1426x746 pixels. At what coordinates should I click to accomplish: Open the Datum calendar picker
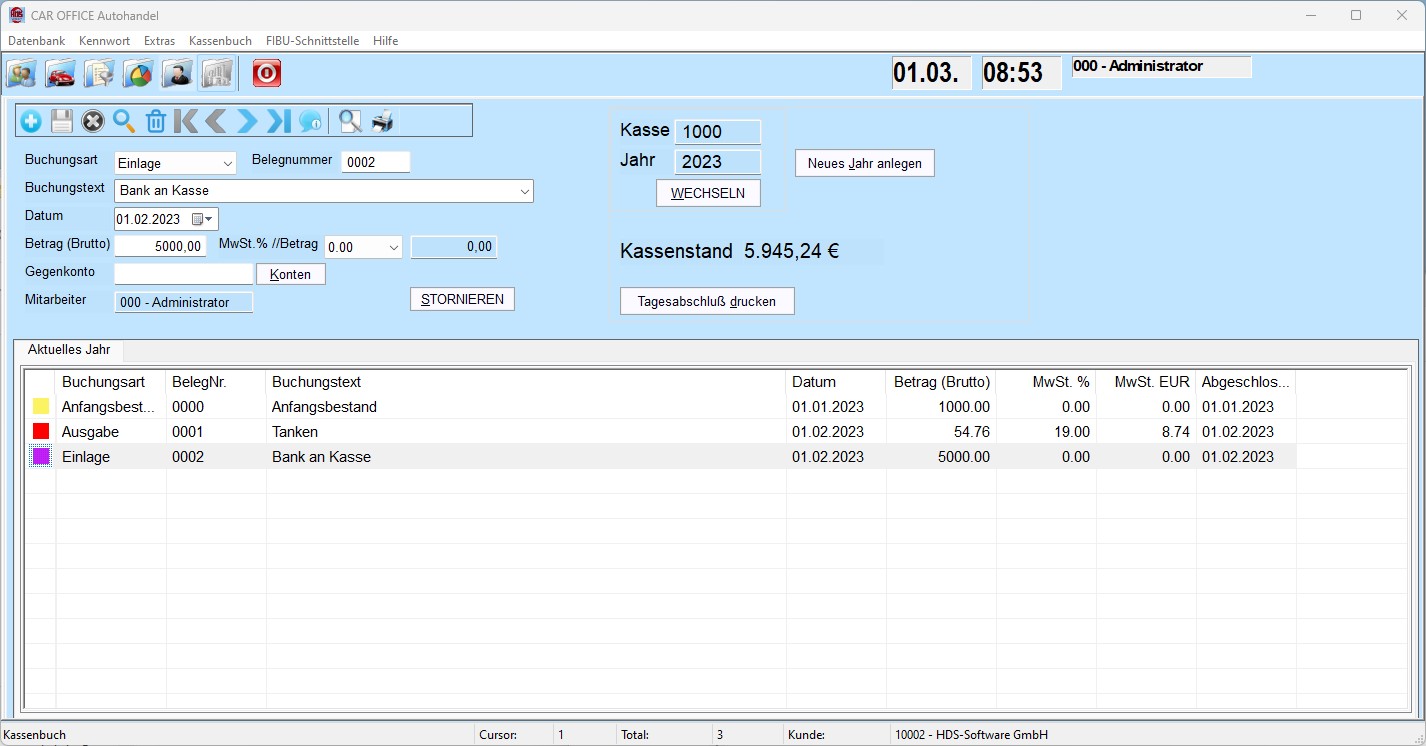click(202, 219)
